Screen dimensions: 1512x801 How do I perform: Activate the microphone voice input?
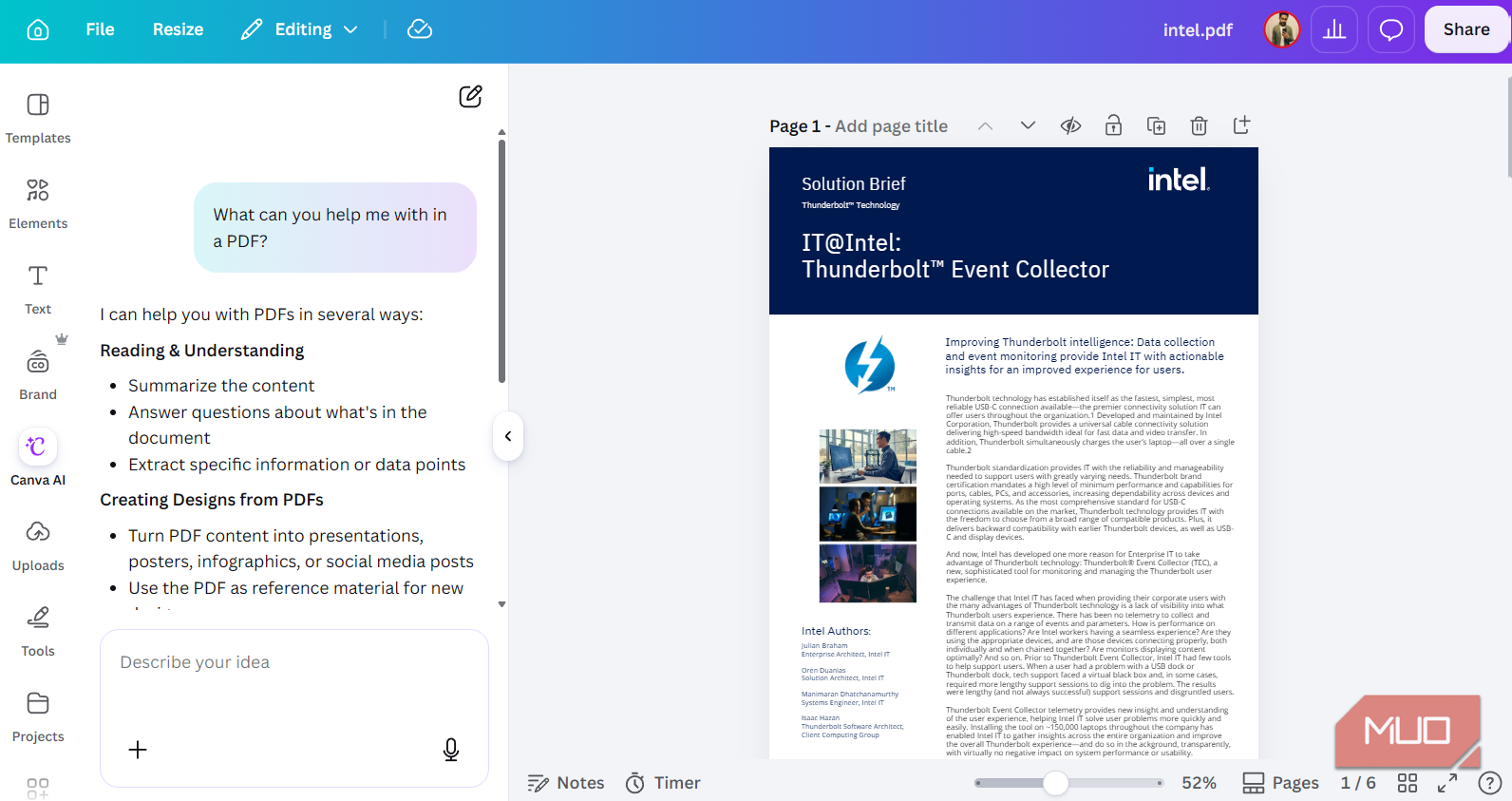(x=451, y=750)
